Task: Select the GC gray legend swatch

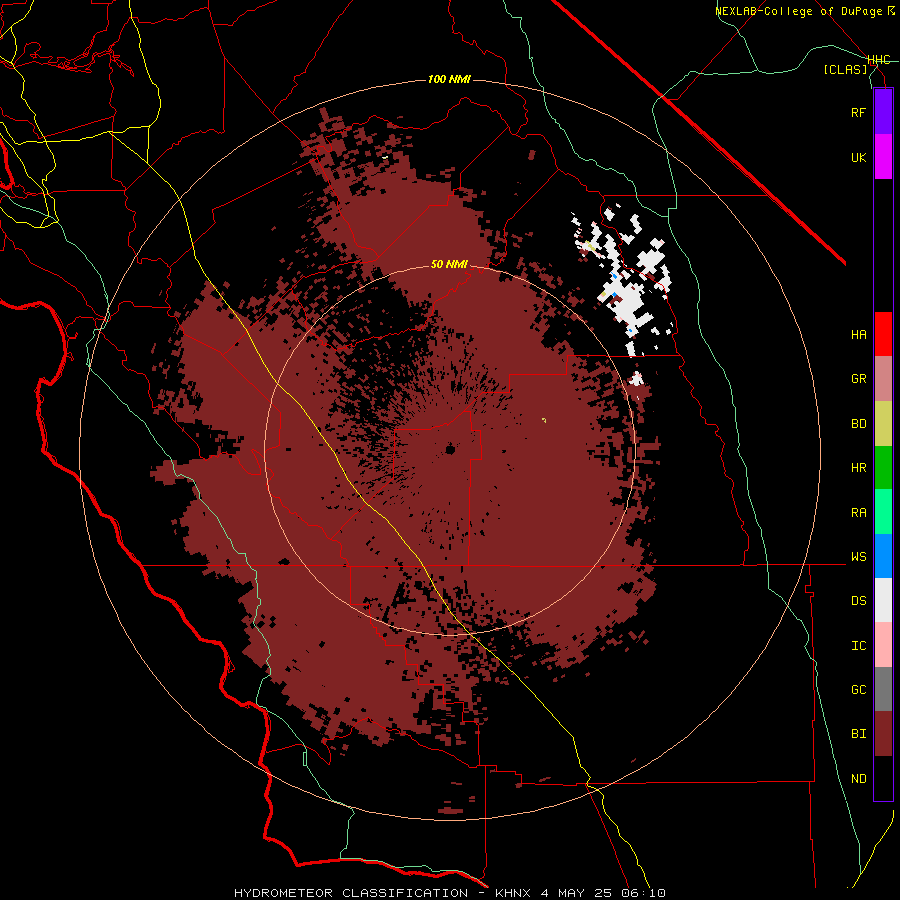Action: [883, 689]
